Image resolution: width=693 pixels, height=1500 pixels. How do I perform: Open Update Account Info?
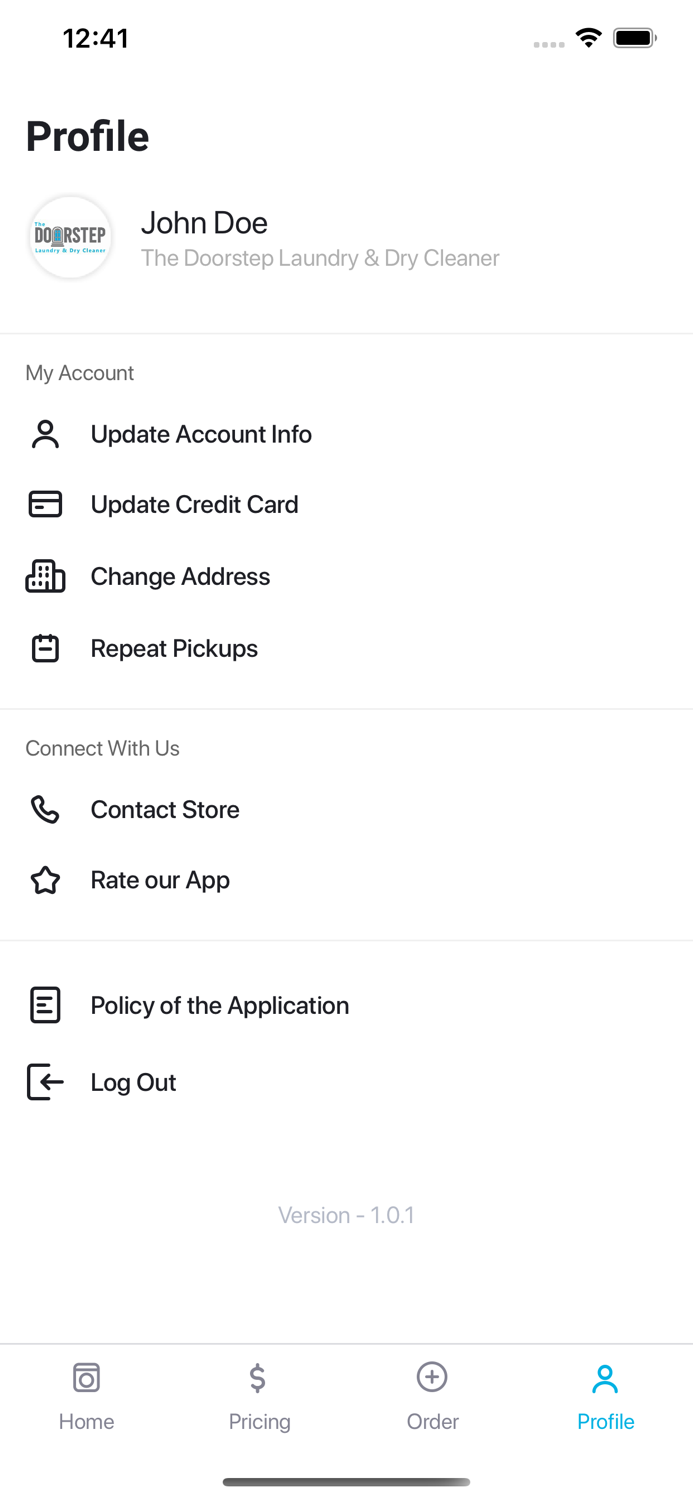201,434
